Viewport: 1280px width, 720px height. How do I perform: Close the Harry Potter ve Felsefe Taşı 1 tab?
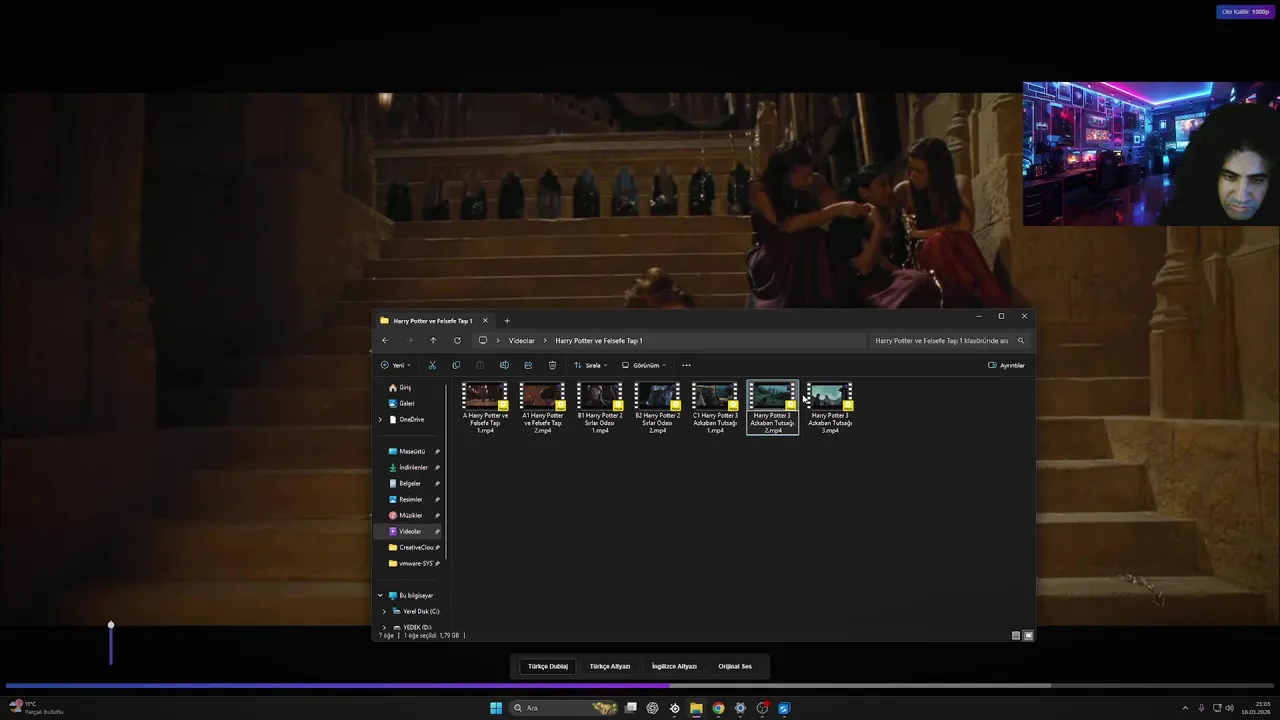485,321
